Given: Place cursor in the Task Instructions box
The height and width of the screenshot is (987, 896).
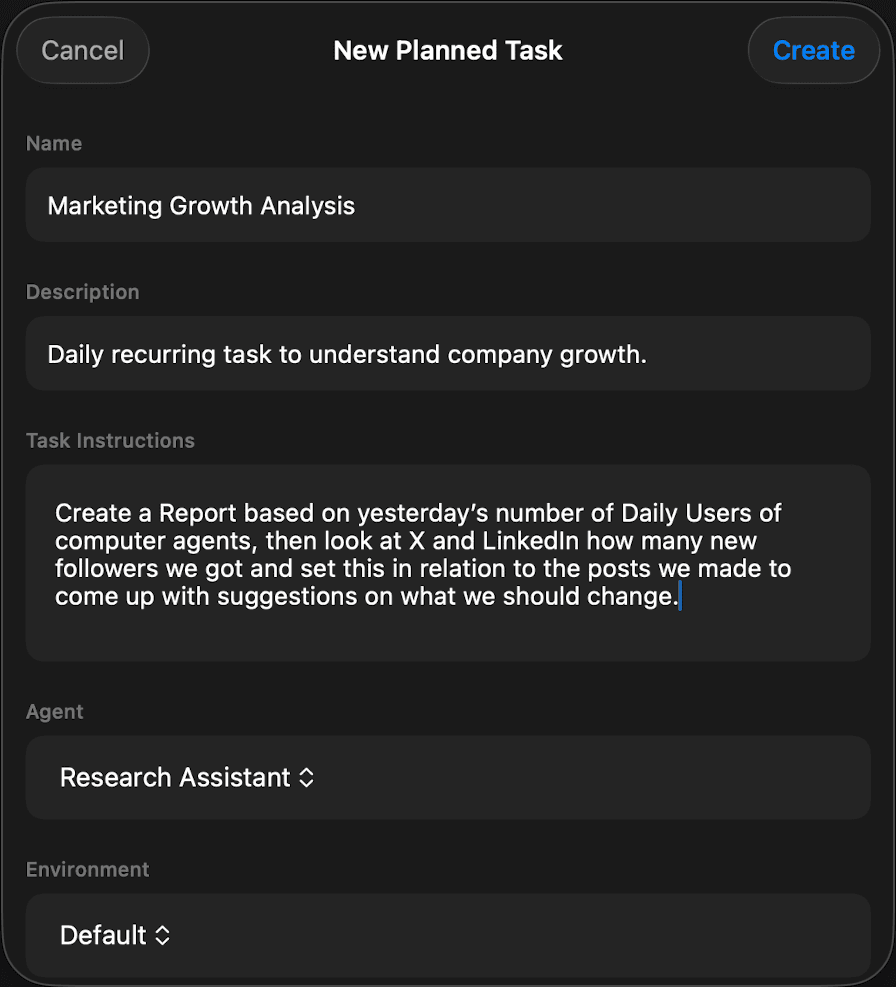Looking at the screenshot, I should coord(448,630).
